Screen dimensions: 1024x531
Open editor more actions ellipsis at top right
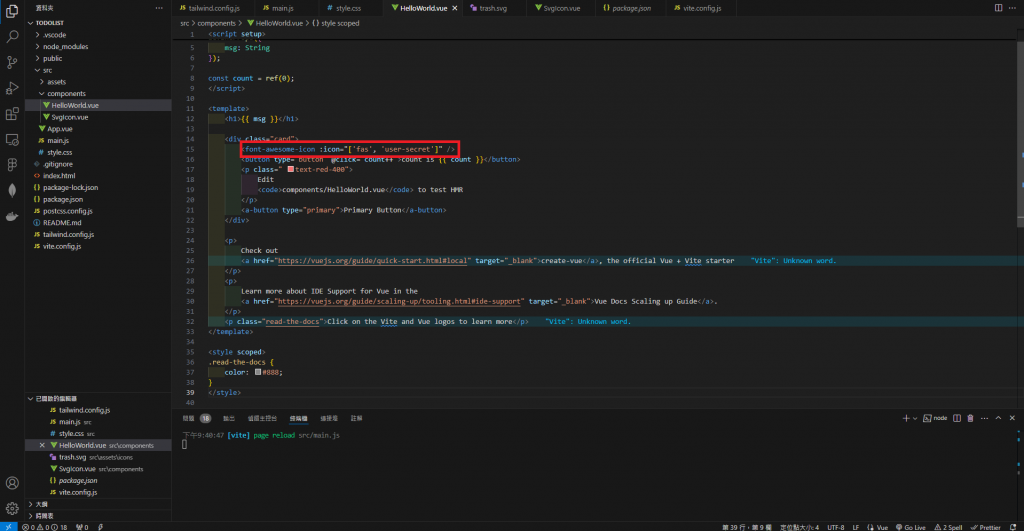coord(1012,8)
